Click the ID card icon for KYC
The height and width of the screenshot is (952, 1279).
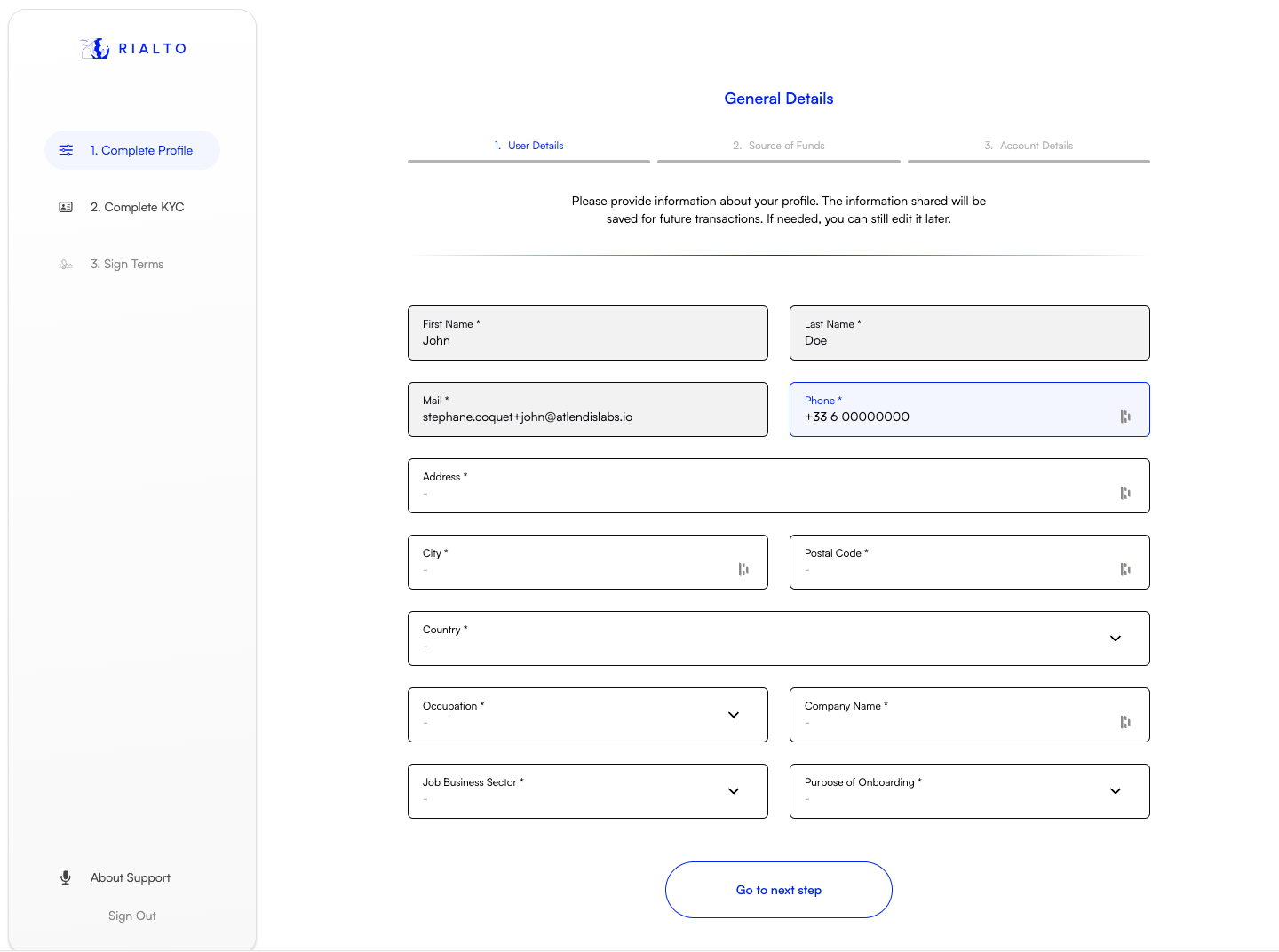66,207
